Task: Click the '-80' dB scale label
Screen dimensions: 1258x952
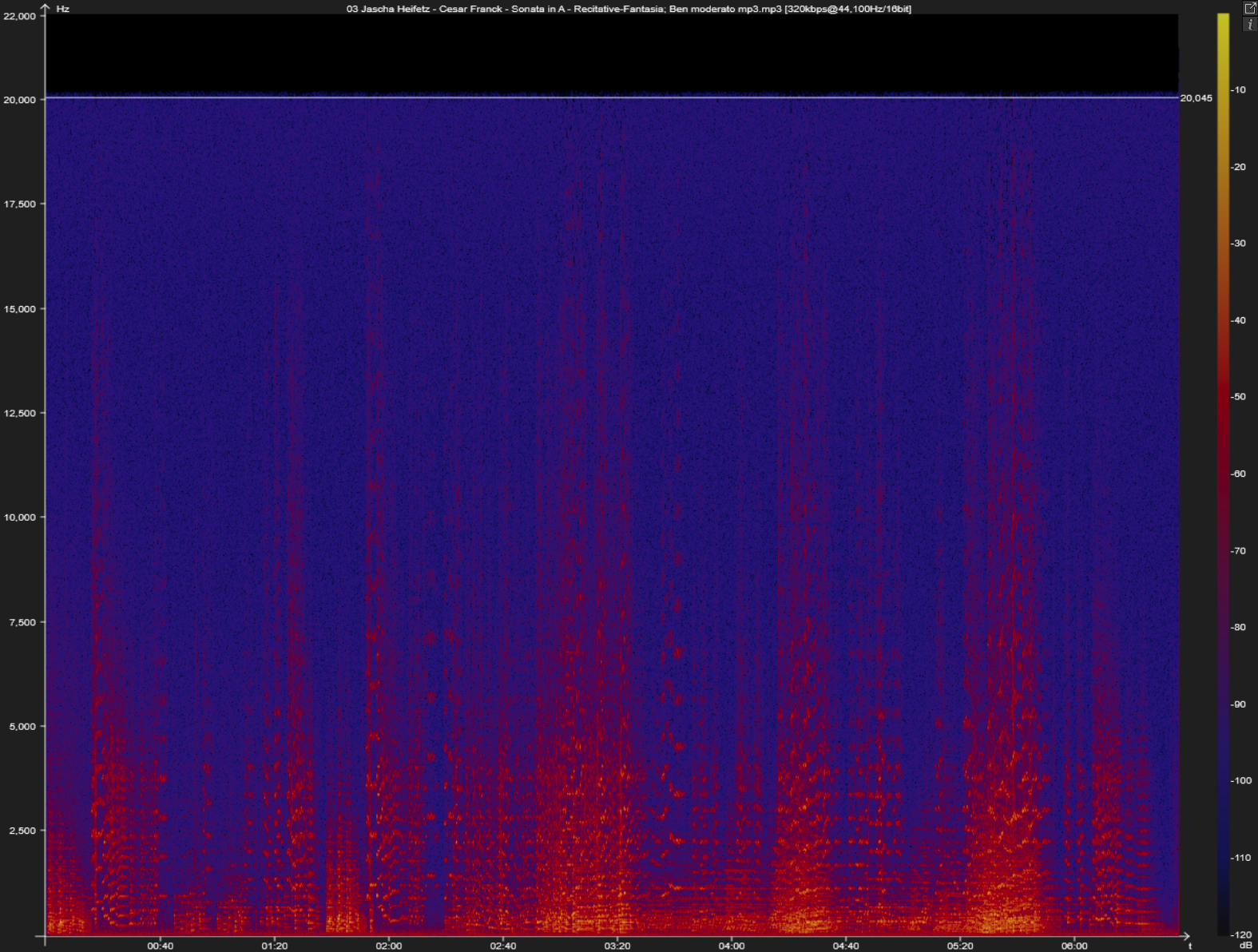Action: 1239,628
